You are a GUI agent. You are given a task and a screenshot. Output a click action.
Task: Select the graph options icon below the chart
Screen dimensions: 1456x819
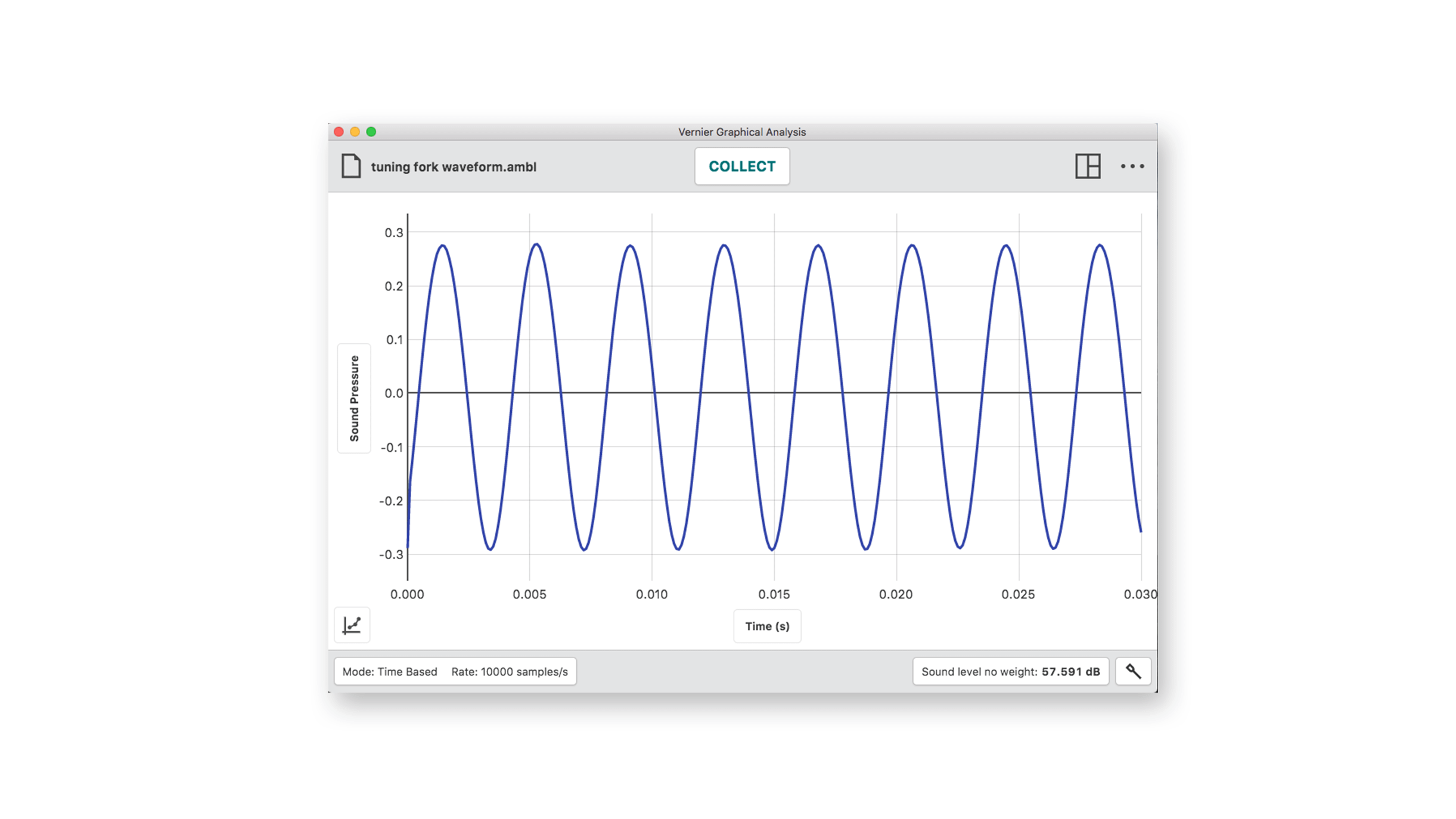click(x=352, y=625)
